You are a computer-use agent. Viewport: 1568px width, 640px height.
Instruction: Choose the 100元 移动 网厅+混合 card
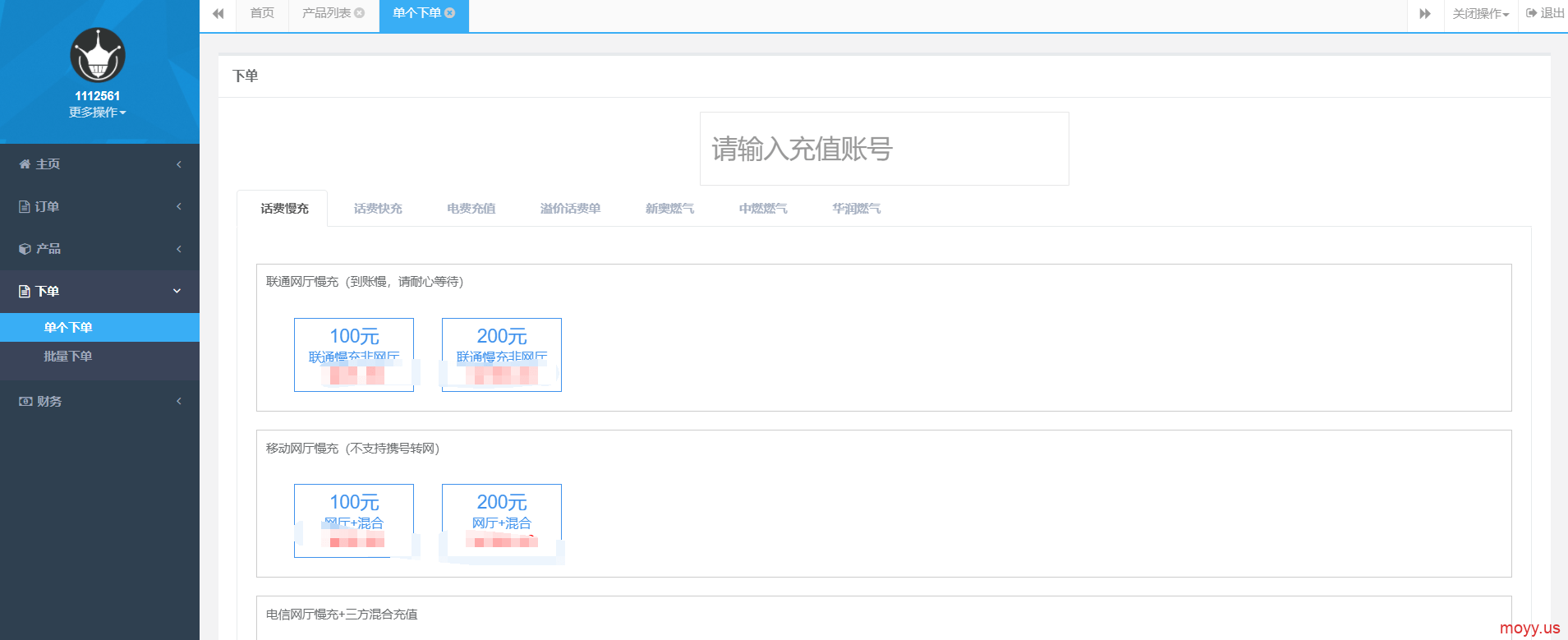click(x=354, y=521)
